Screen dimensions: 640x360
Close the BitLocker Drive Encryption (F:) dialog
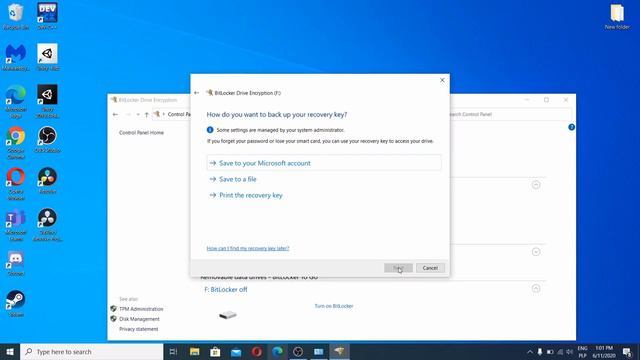pos(442,80)
